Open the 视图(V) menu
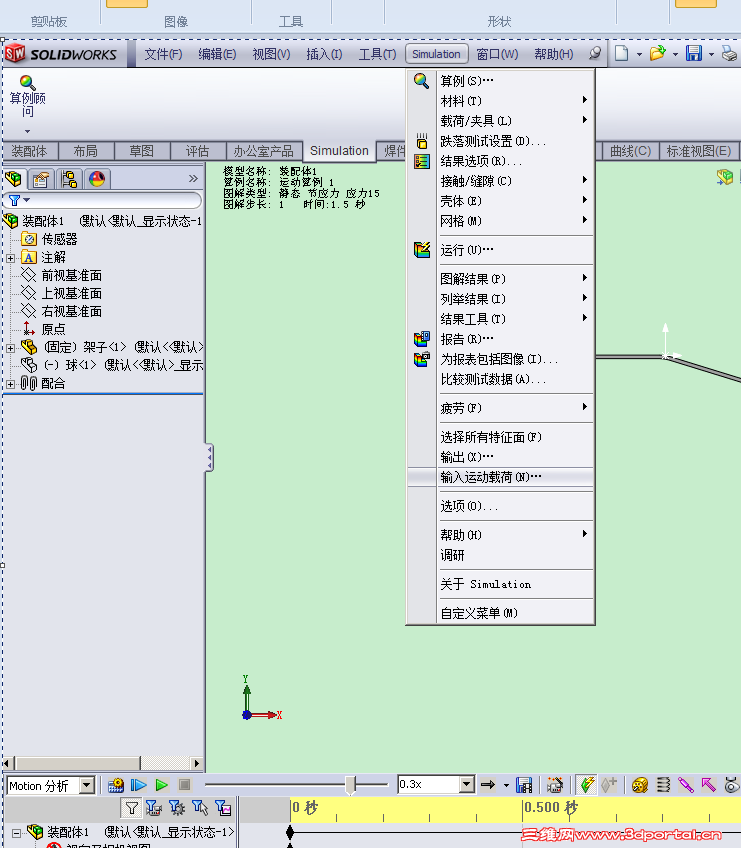741x848 pixels. click(271, 54)
